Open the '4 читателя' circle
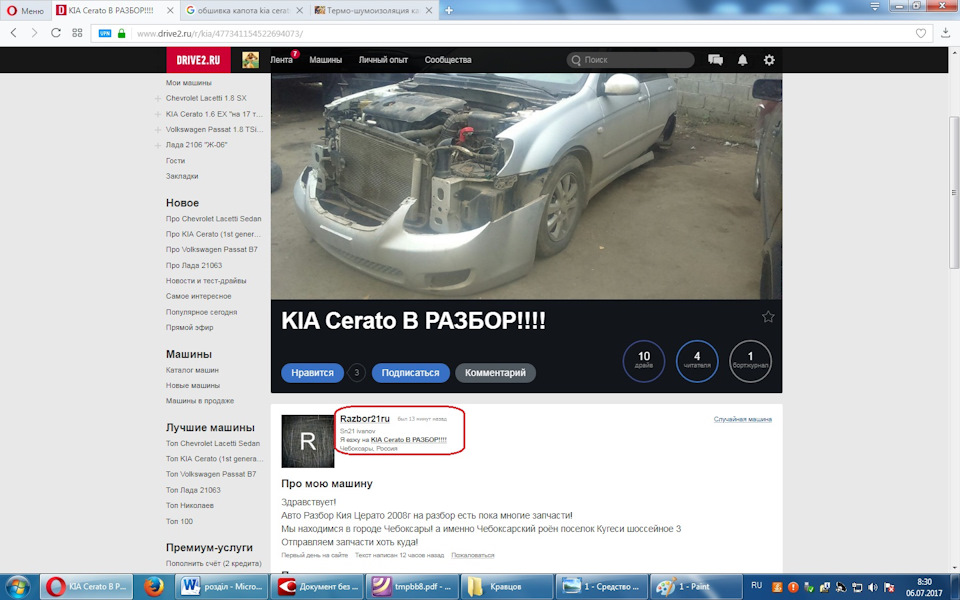 tap(697, 361)
